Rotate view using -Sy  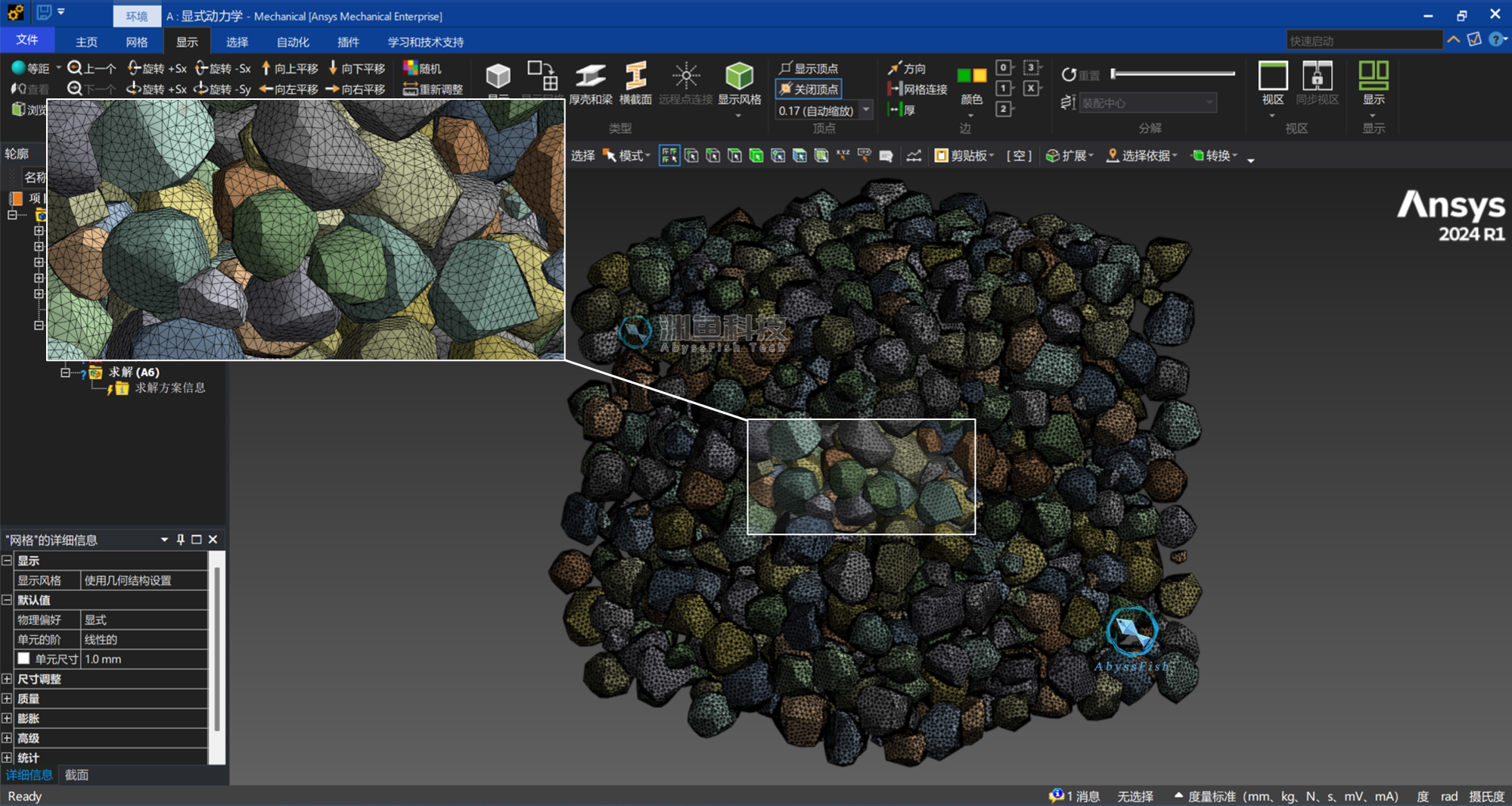pyautogui.click(x=223, y=89)
